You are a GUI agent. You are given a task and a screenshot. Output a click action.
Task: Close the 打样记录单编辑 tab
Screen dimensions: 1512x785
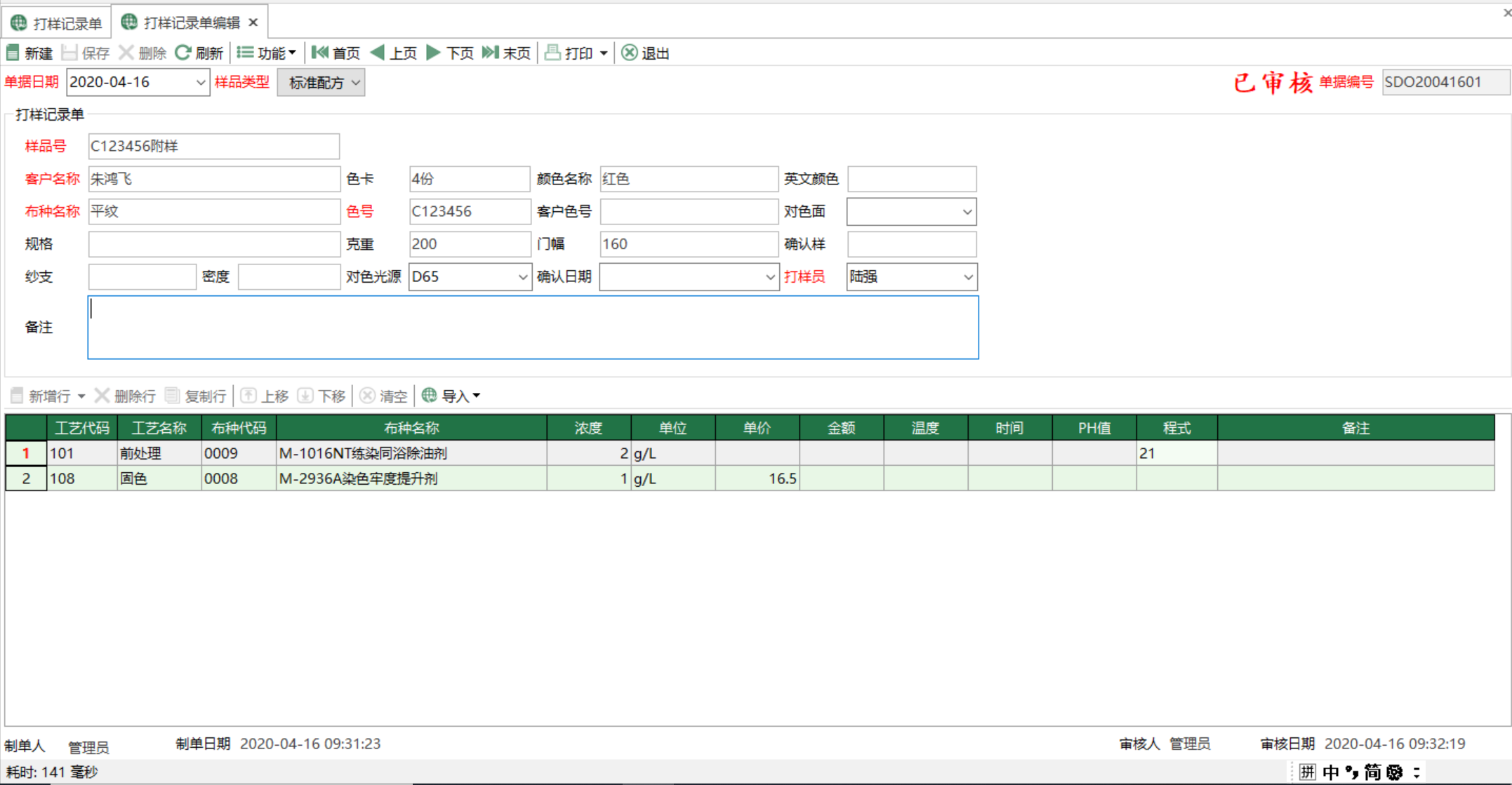click(x=253, y=23)
